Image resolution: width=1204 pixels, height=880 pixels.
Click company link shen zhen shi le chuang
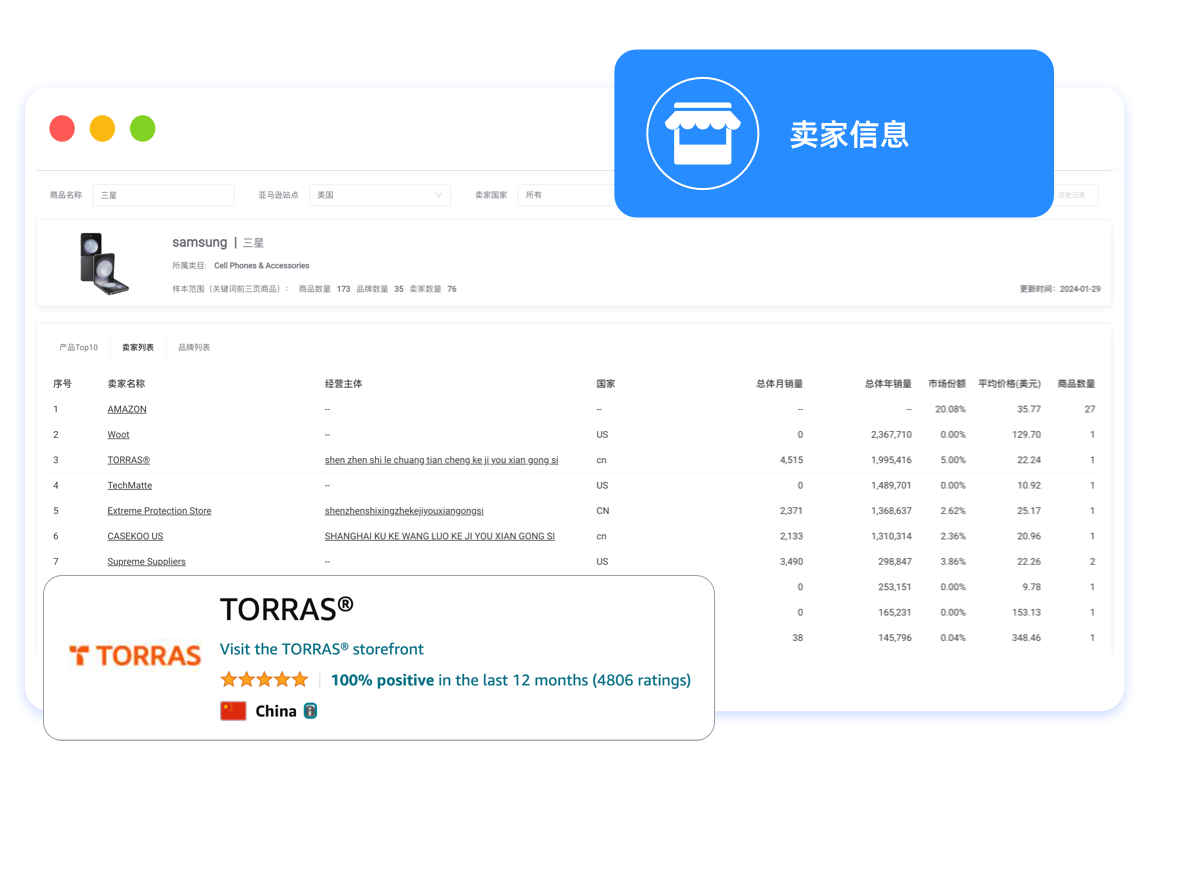(441, 460)
